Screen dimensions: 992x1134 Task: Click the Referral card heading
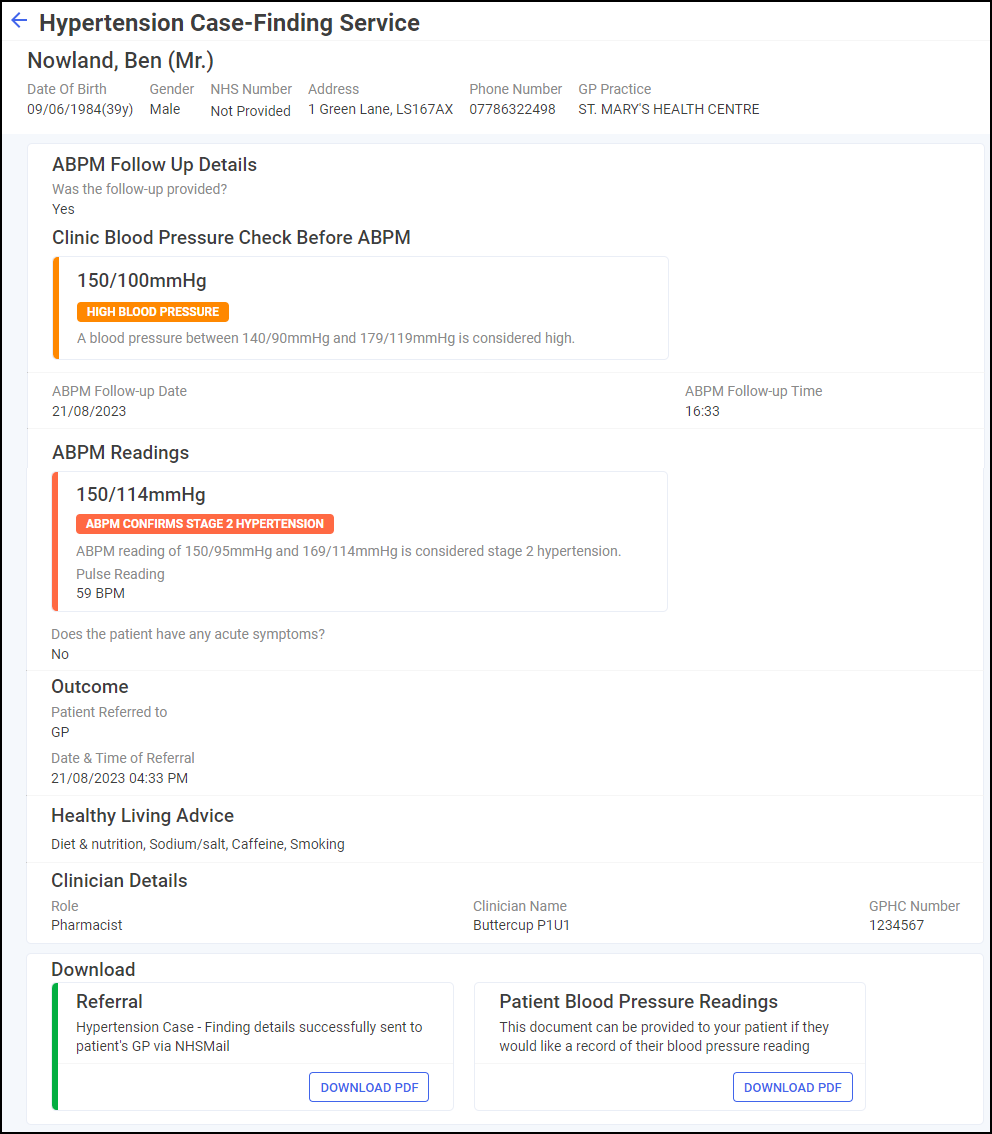pyautogui.click(x=109, y=1002)
